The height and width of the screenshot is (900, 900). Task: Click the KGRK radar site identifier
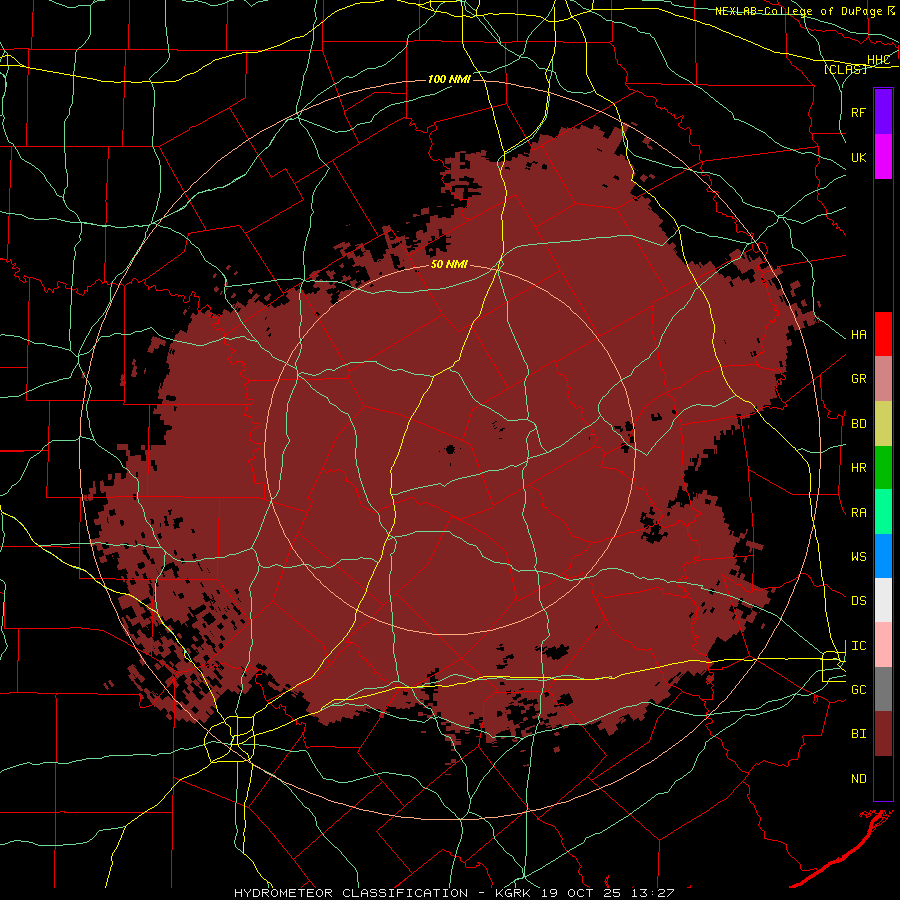[514, 893]
